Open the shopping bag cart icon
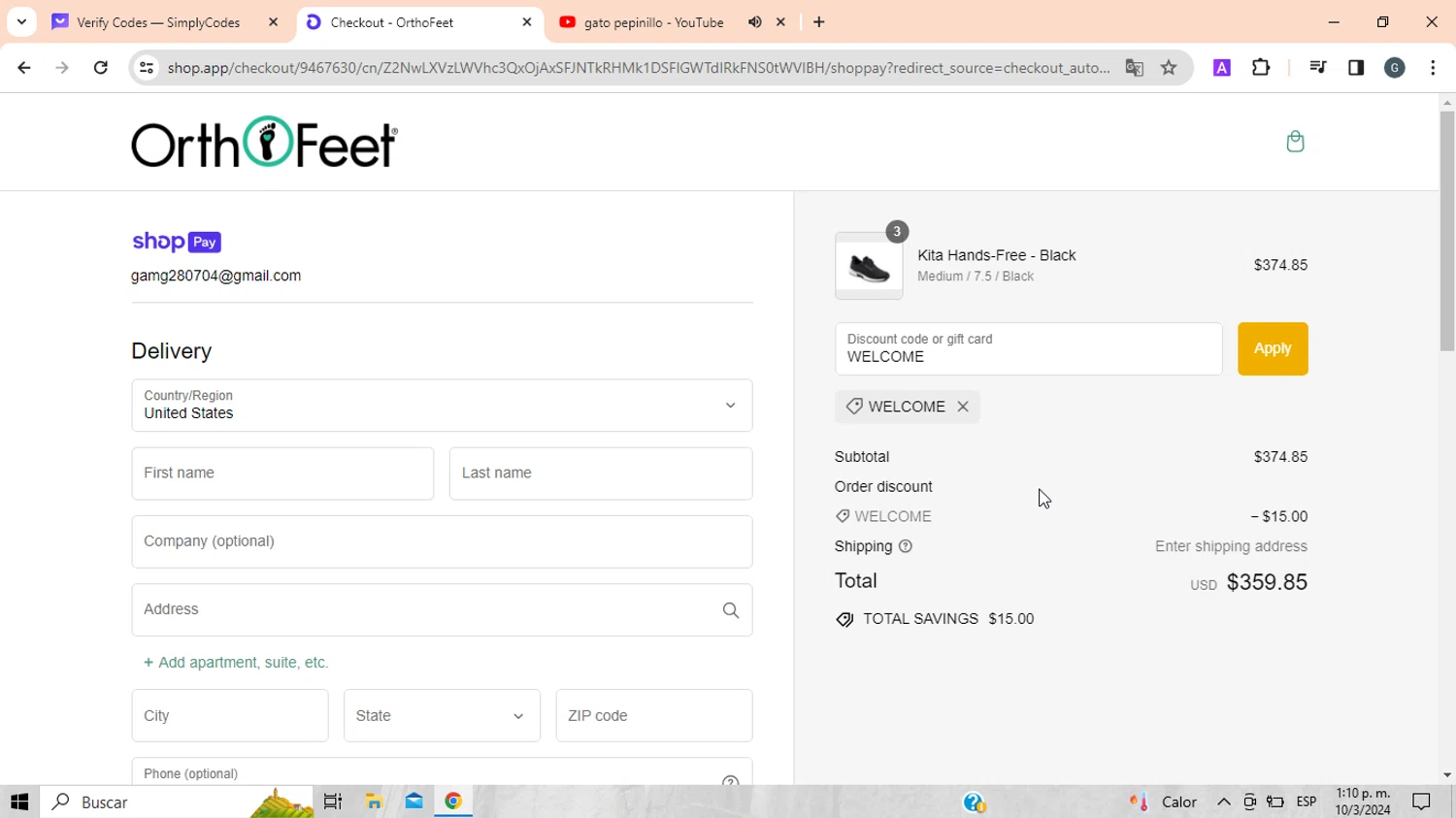This screenshot has width=1456, height=818. coord(1295,142)
